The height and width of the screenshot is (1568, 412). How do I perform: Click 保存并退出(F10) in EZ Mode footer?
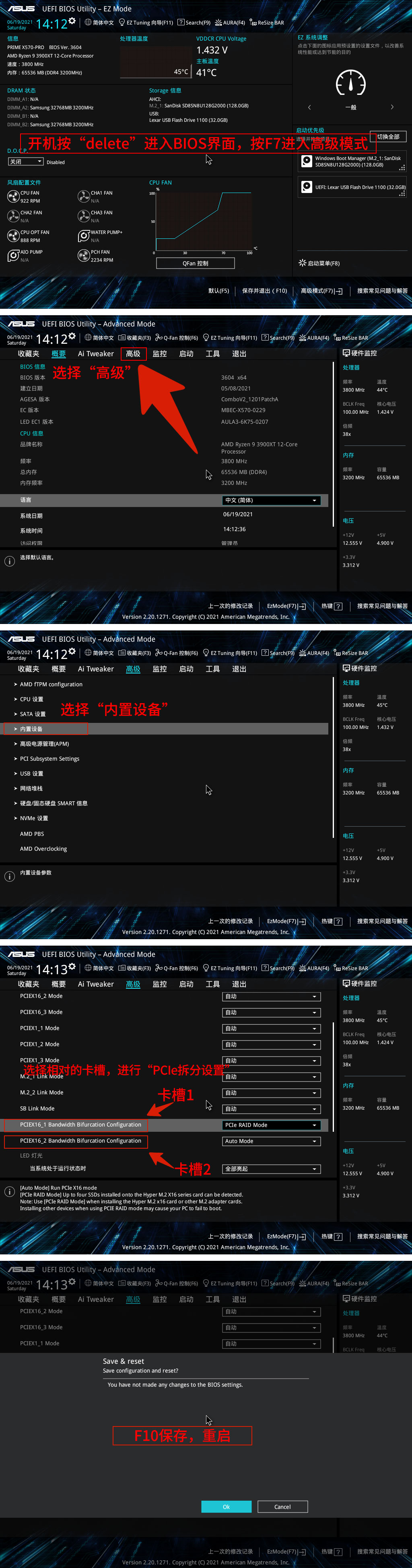click(x=264, y=291)
